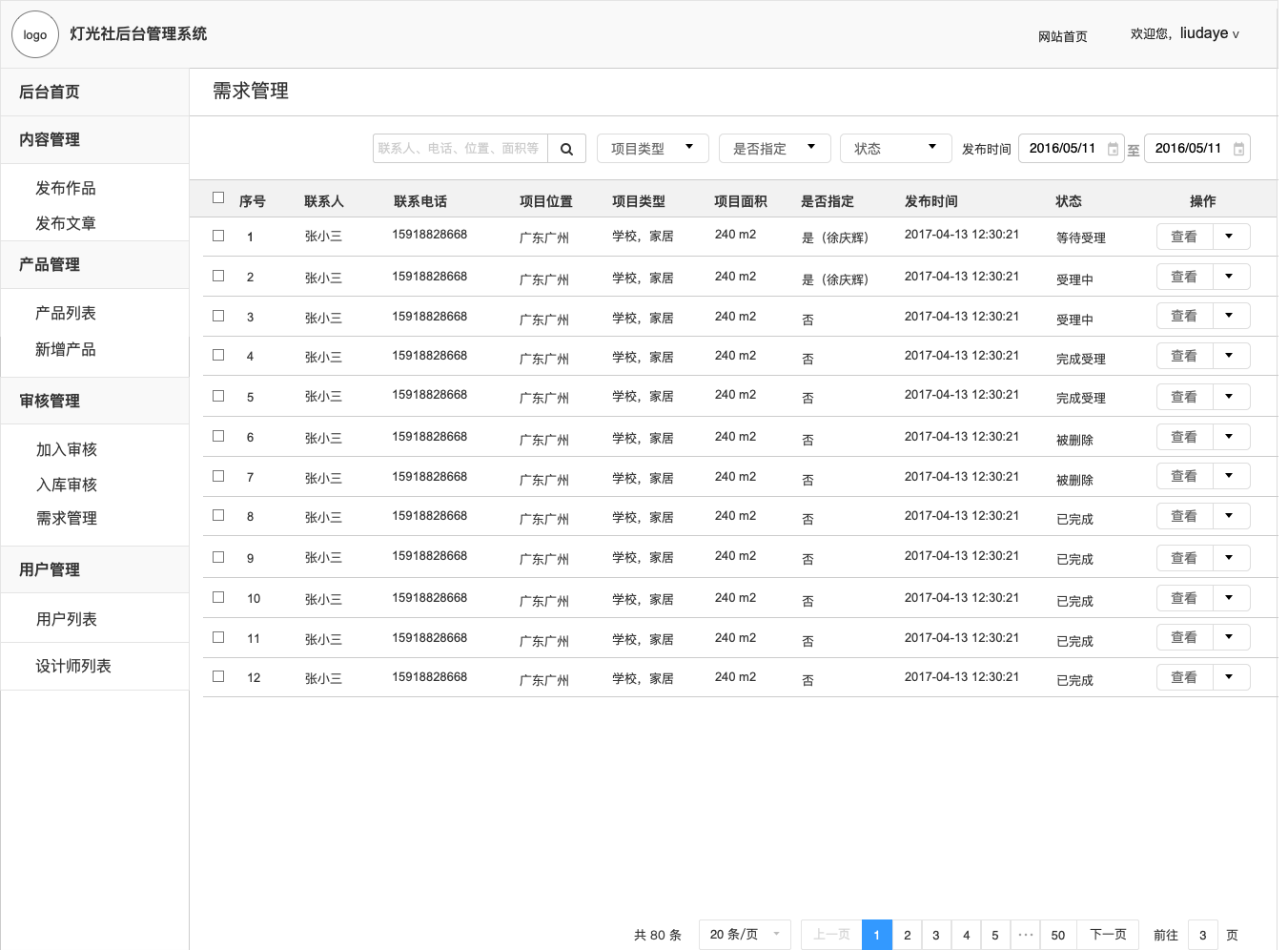
Task: Select the checkbox for row 9
Action: [218, 557]
